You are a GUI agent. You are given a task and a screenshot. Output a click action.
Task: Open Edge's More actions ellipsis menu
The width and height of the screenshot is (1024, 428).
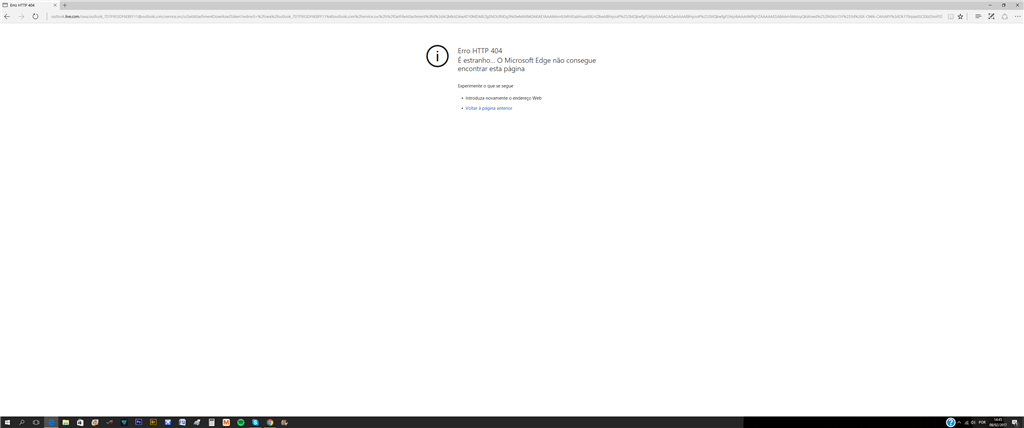(1017, 16)
